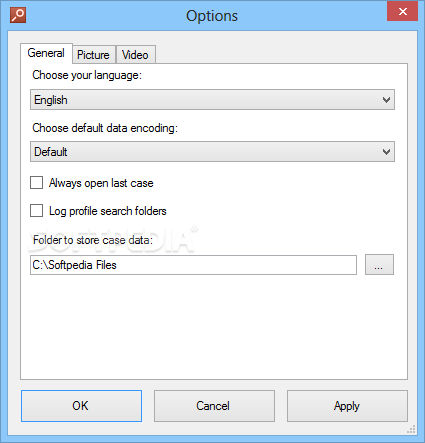Screen dimensions: 425x443
Task: Click the 'Always open last case' label
Action: coord(101,183)
